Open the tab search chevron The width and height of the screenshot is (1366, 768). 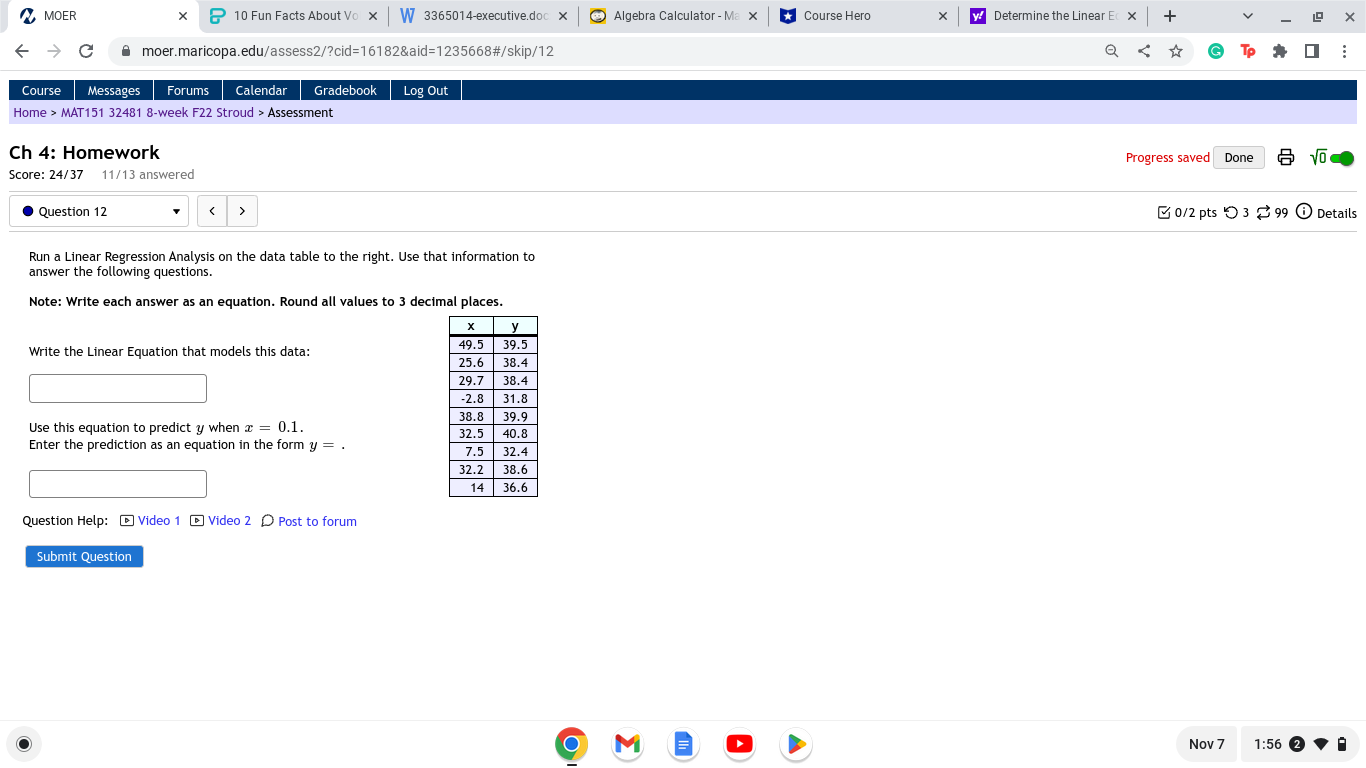click(x=1247, y=16)
